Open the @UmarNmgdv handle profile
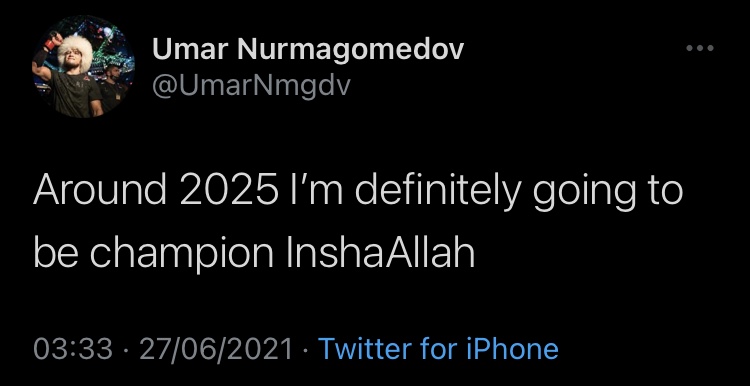The image size is (750, 386). [251, 86]
